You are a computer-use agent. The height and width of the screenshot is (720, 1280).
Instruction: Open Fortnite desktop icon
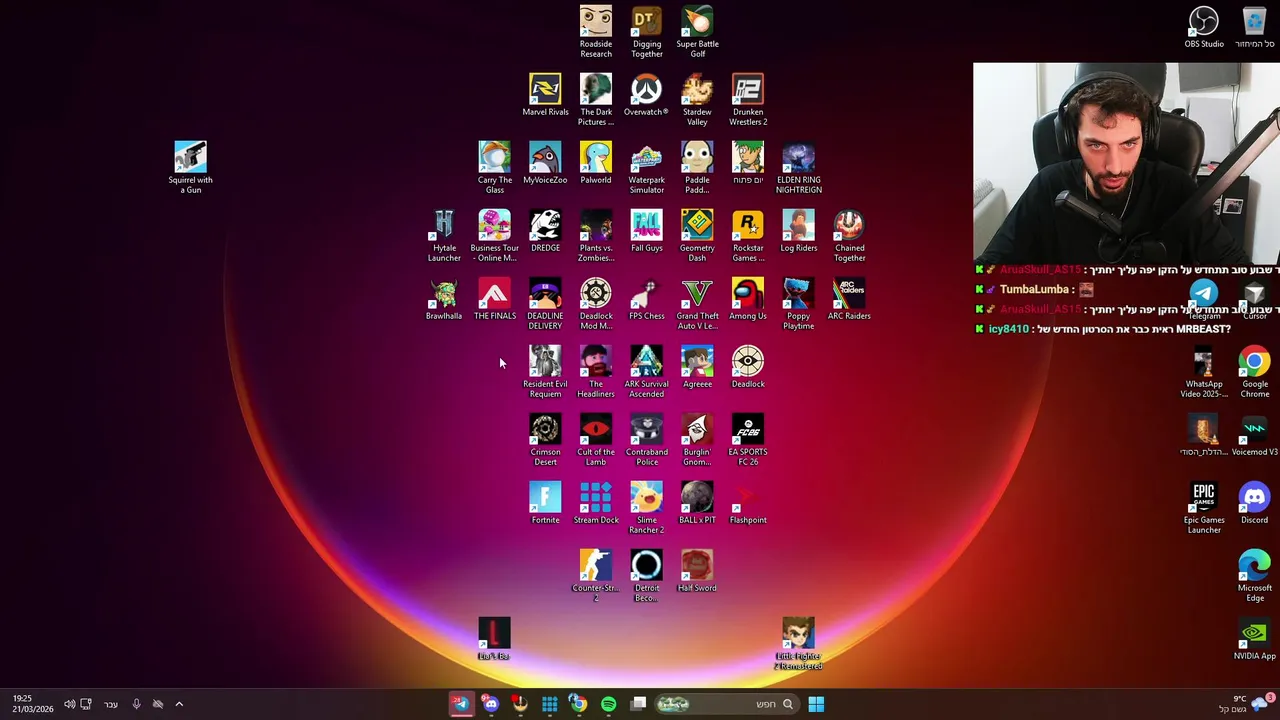545,503
